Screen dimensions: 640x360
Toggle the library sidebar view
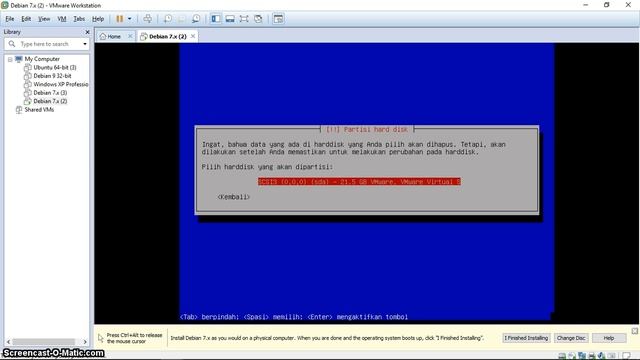click(216, 19)
